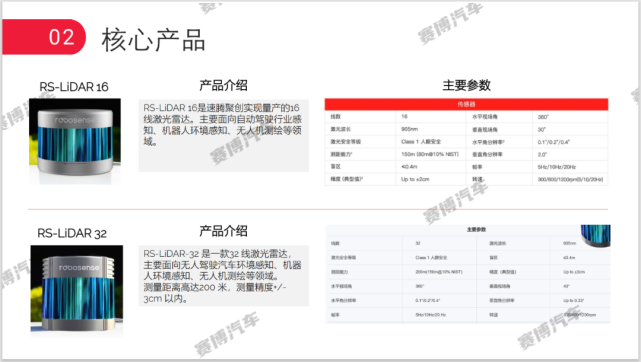Click the "150m (80m@10% NIST)" range value
This screenshot has height=362, width=641.
(430, 154)
